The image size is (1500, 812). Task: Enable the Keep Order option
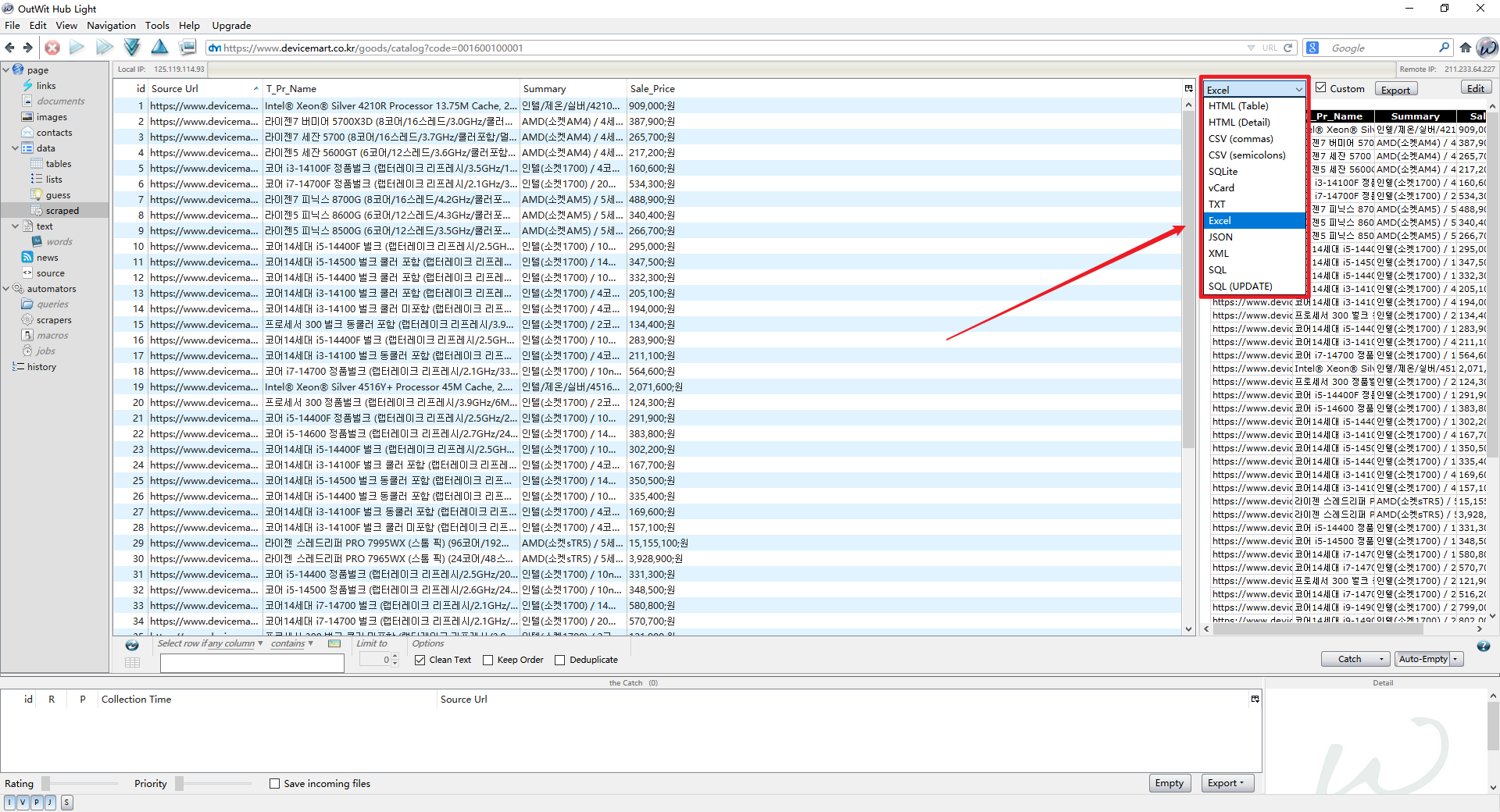coord(488,660)
